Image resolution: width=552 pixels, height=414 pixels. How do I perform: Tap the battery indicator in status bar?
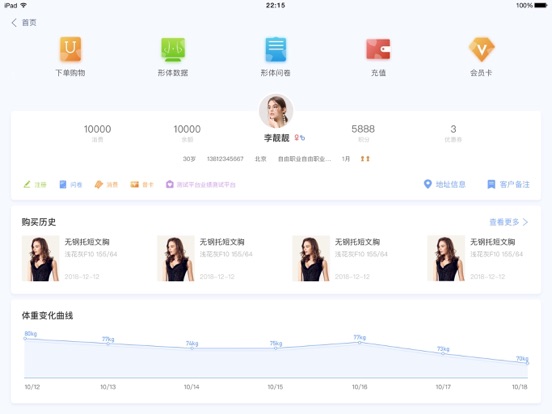click(x=541, y=5)
